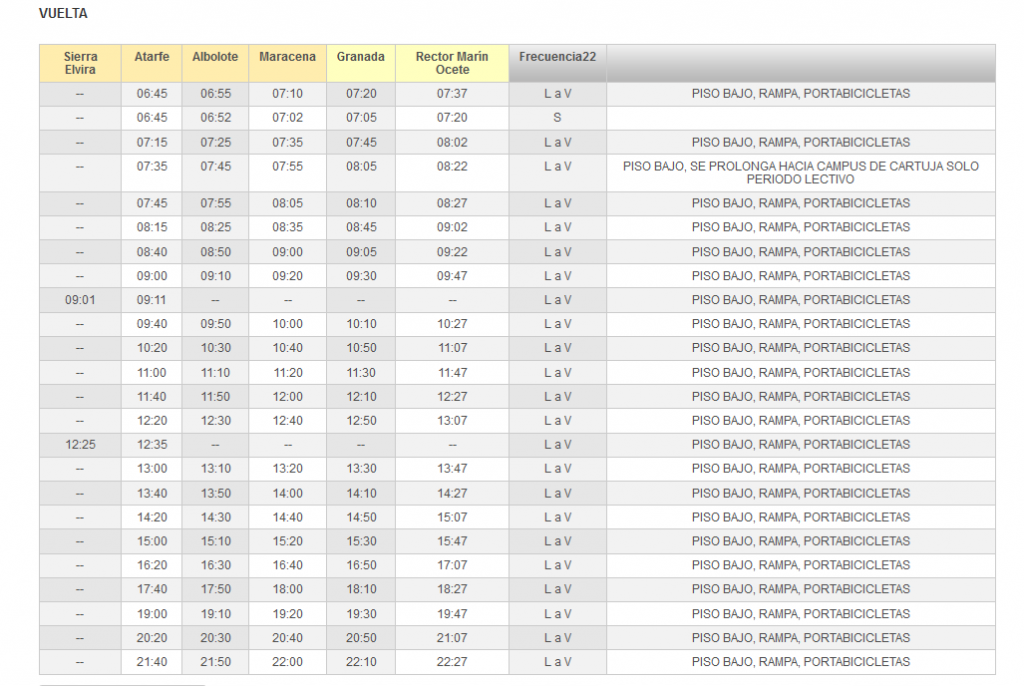Click the VUELTA section heading
The width and height of the screenshot is (1024, 686).
tap(62, 14)
